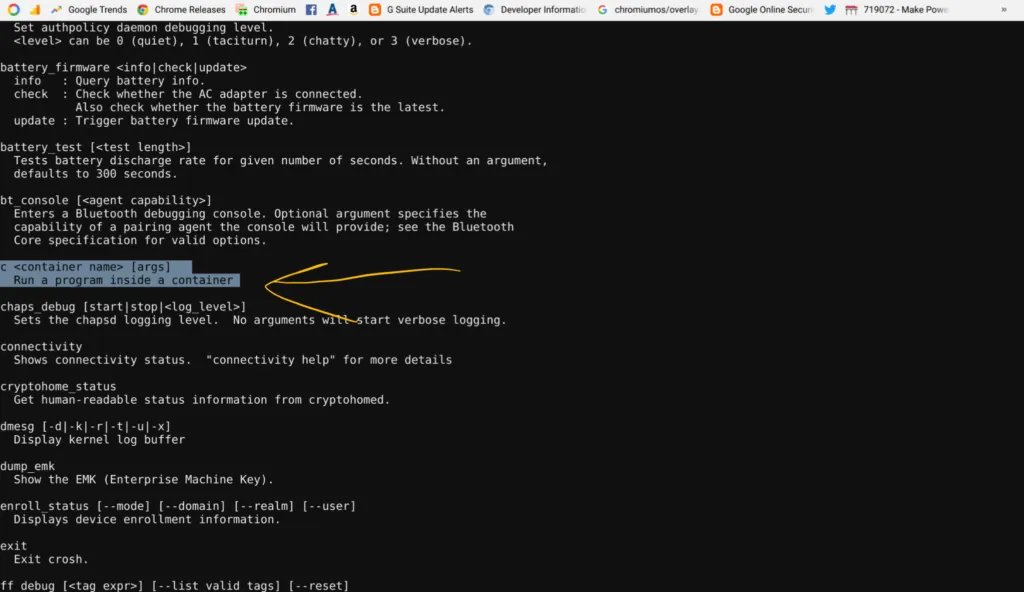Open the blue letter A bookmark icon
The image size is (1024, 592).
[x=332, y=9]
